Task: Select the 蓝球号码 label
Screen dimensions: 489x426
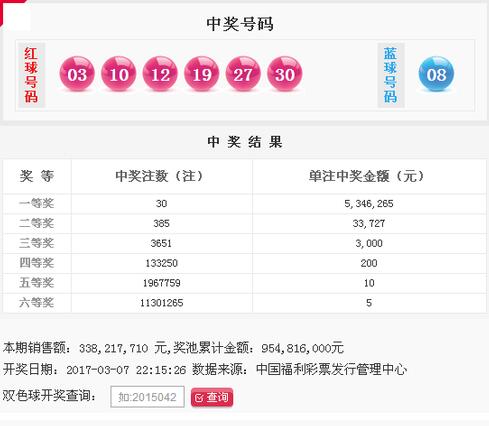Action: coord(390,75)
